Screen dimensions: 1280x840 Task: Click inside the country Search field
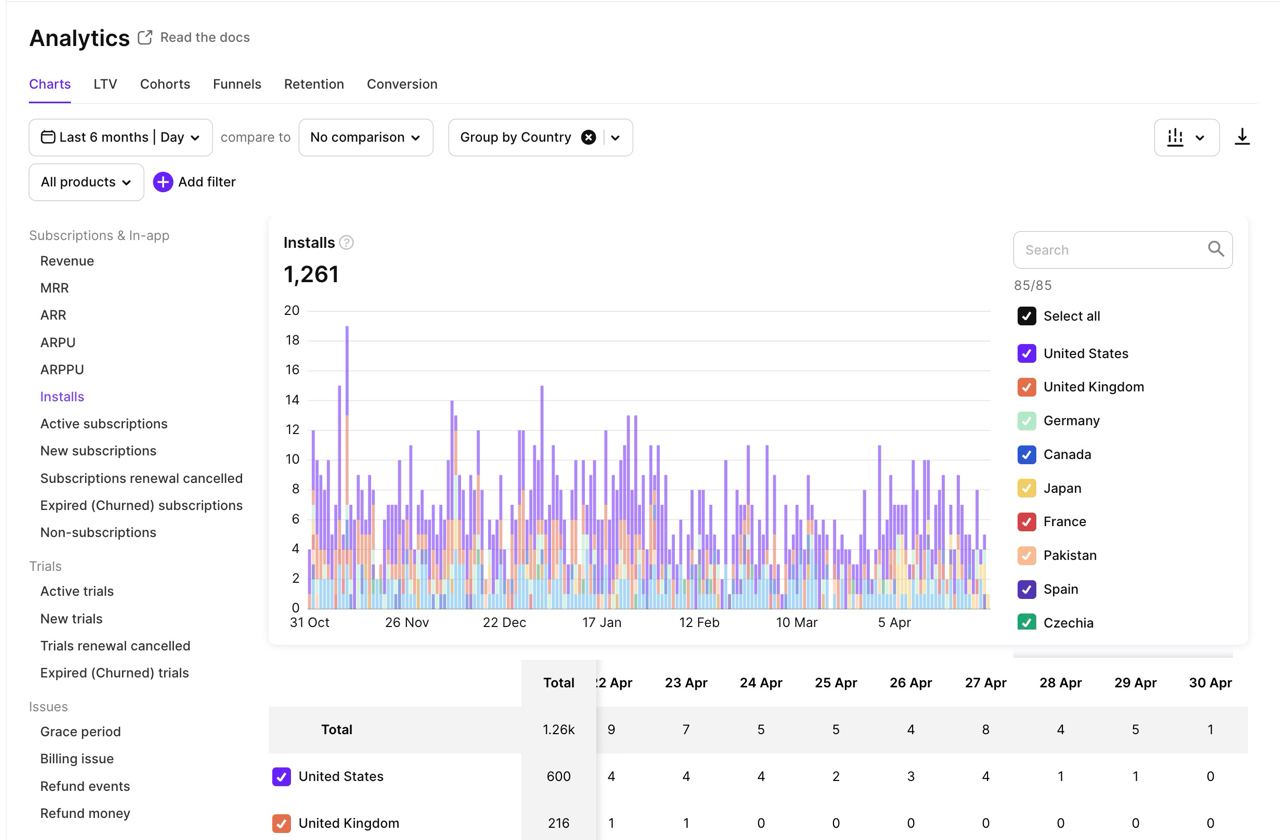pyautogui.click(x=1100, y=249)
